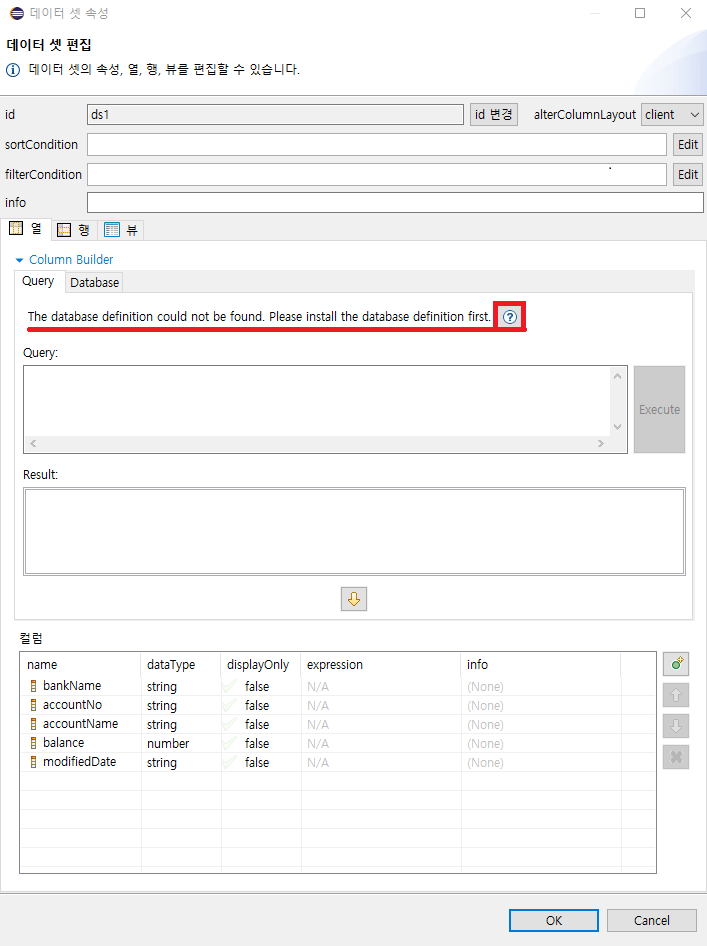This screenshot has width=707, height=946.
Task: Click the move column up arrow
Action: click(676, 694)
